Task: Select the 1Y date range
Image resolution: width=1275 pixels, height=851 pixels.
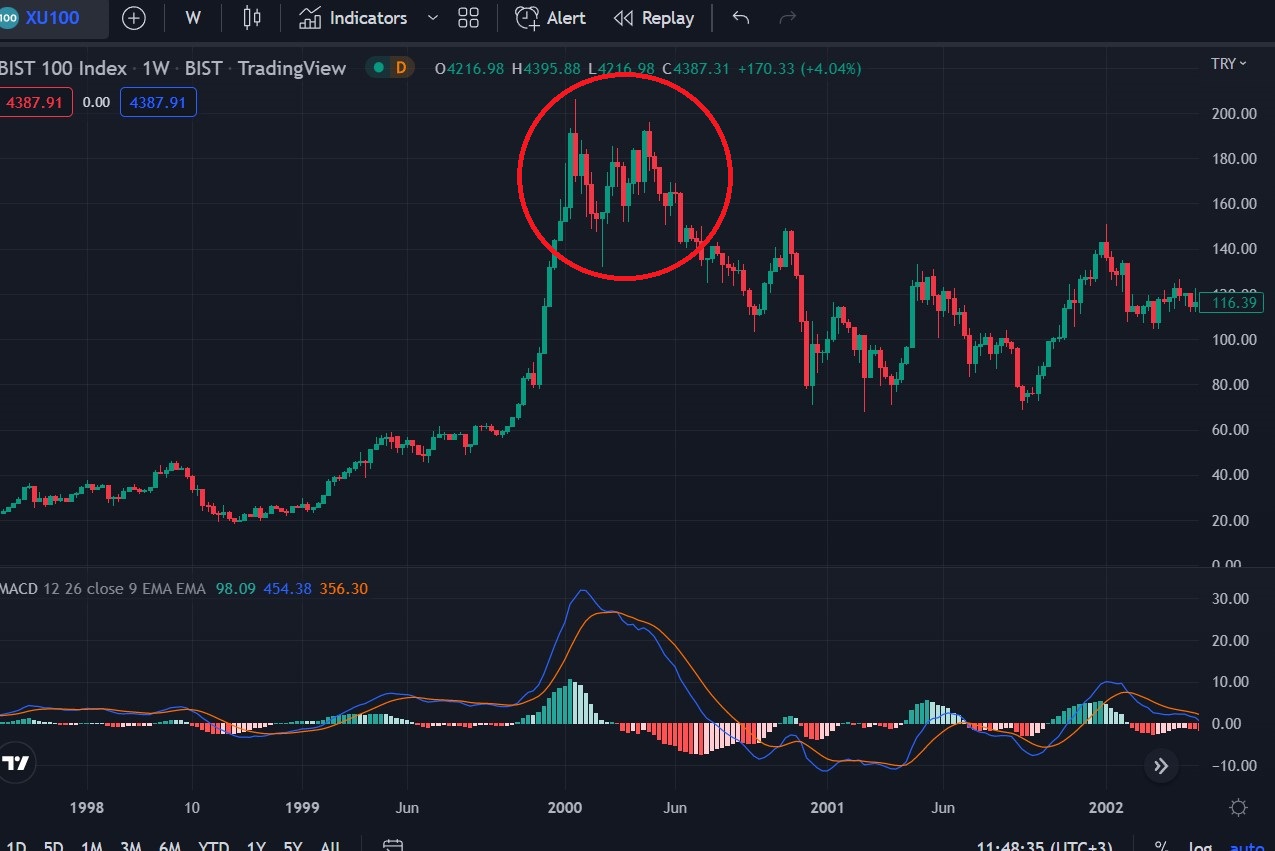Action: point(256,846)
